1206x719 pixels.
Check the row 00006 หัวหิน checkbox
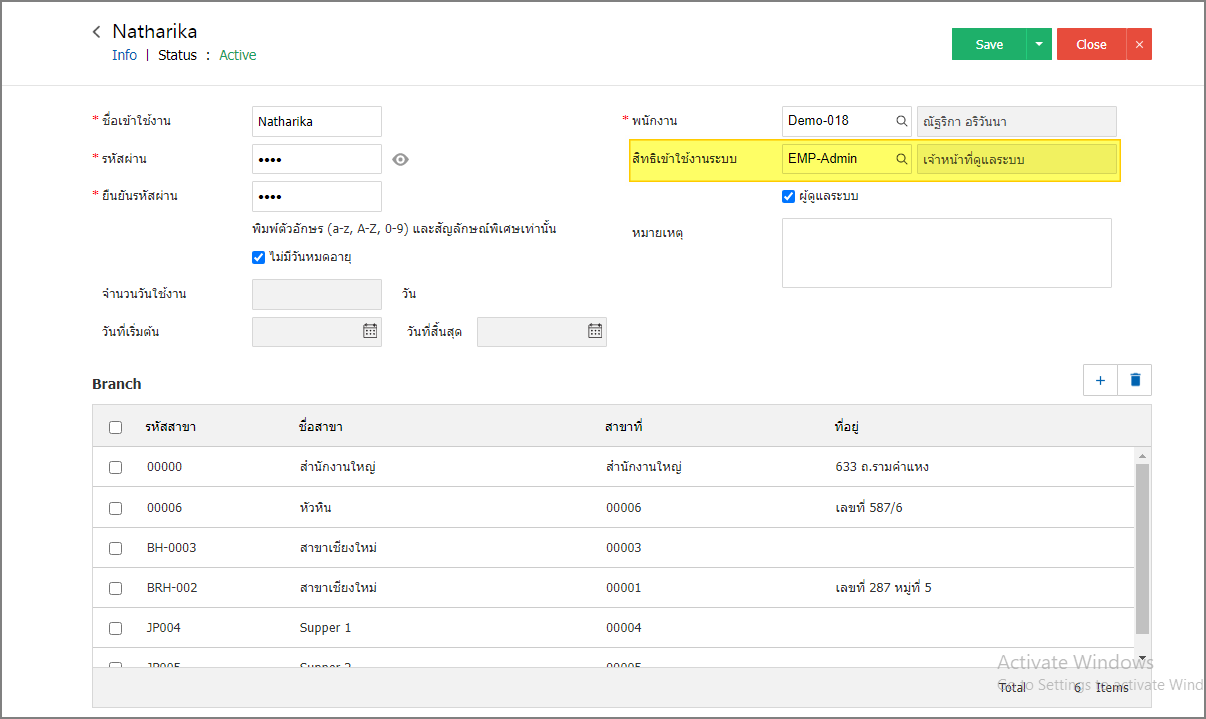(x=115, y=508)
